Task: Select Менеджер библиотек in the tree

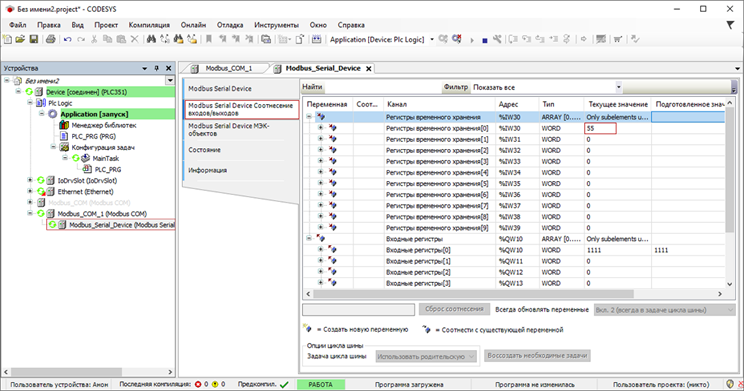Action: pos(103,125)
